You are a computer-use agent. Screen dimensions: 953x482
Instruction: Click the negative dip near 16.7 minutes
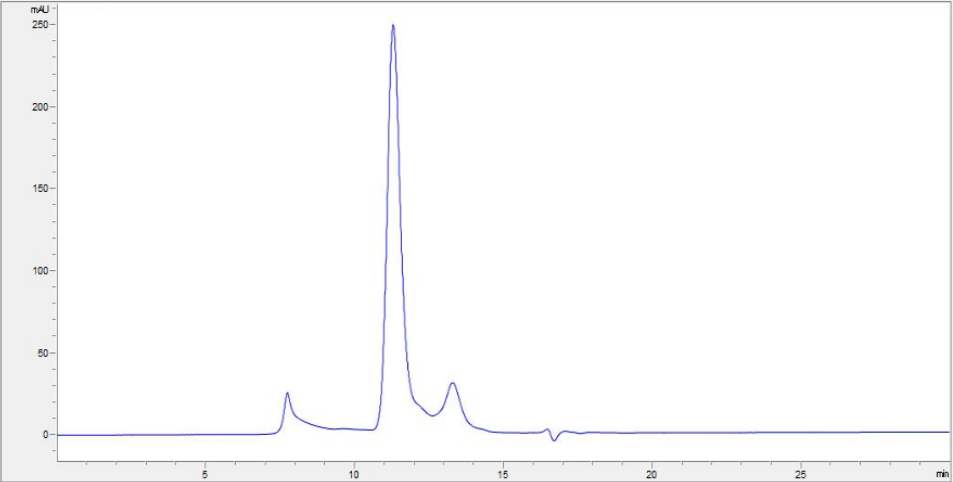pos(554,440)
